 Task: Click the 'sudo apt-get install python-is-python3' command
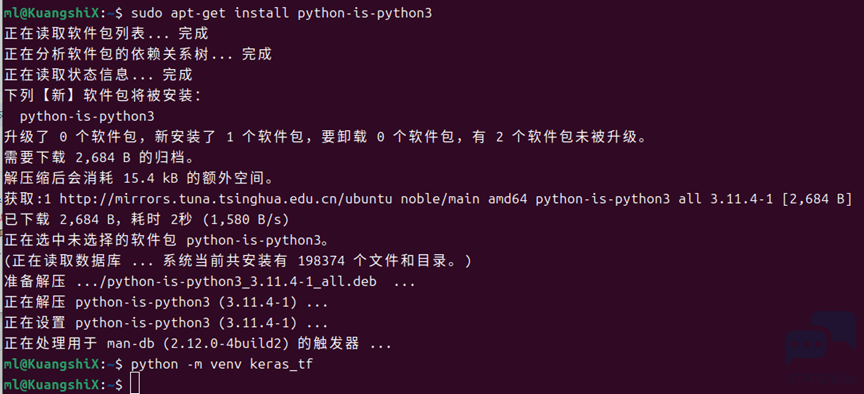click(x=281, y=14)
